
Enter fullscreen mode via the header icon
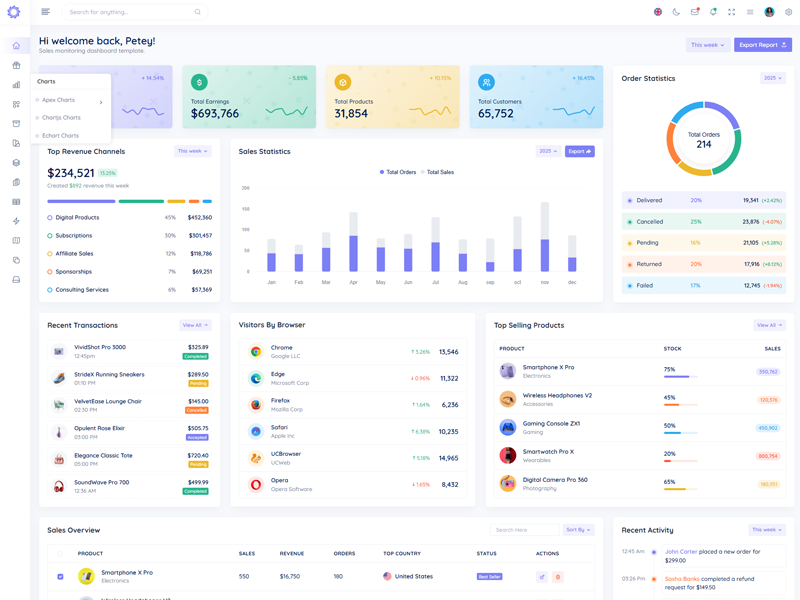point(731,12)
